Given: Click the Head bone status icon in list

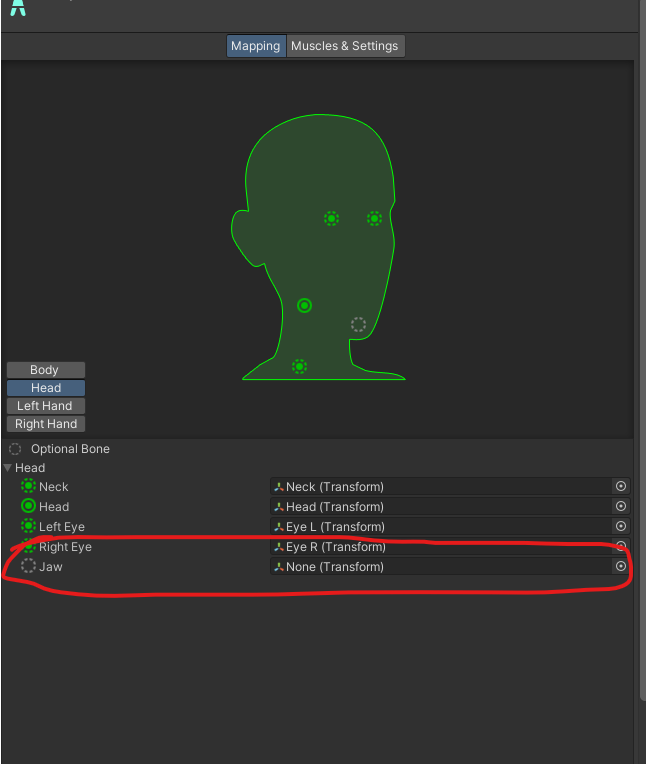Looking at the screenshot, I should [x=28, y=506].
